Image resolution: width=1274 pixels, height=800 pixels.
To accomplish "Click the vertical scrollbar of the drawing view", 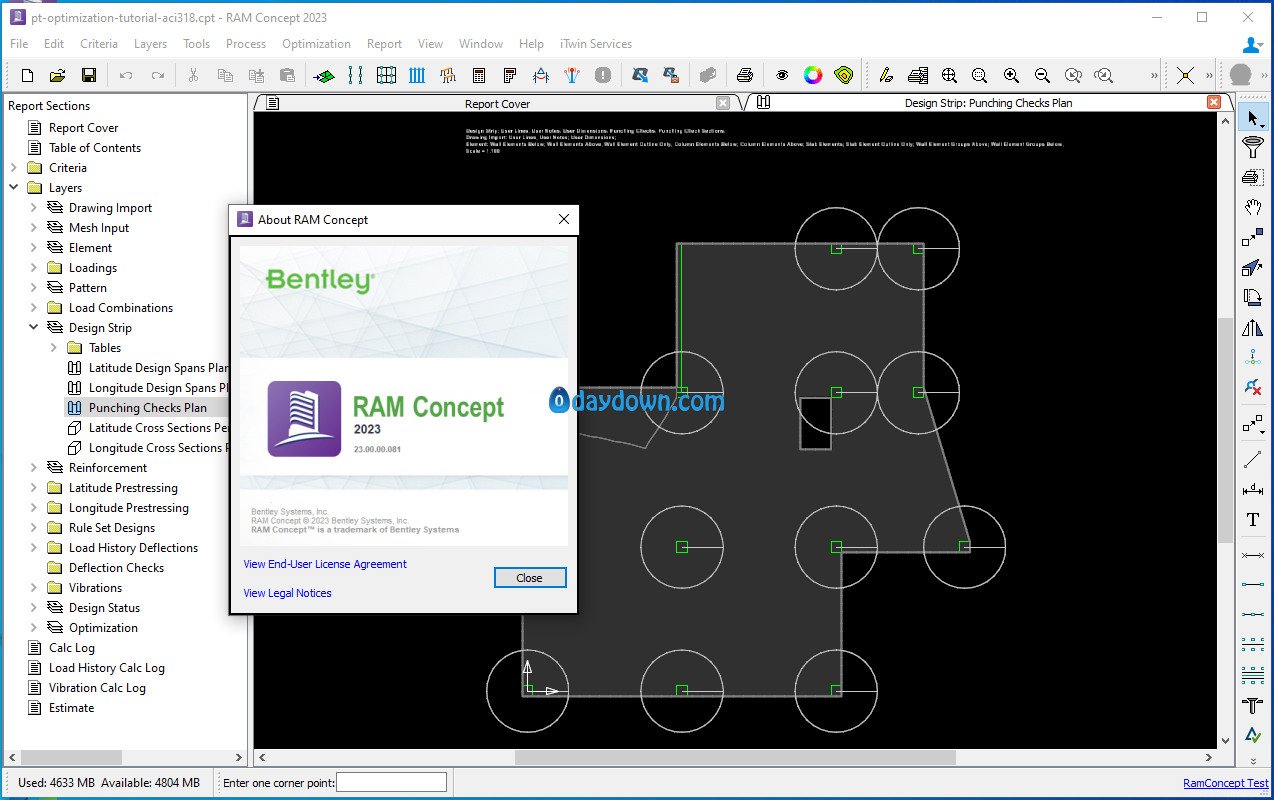I will coord(1226,430).
